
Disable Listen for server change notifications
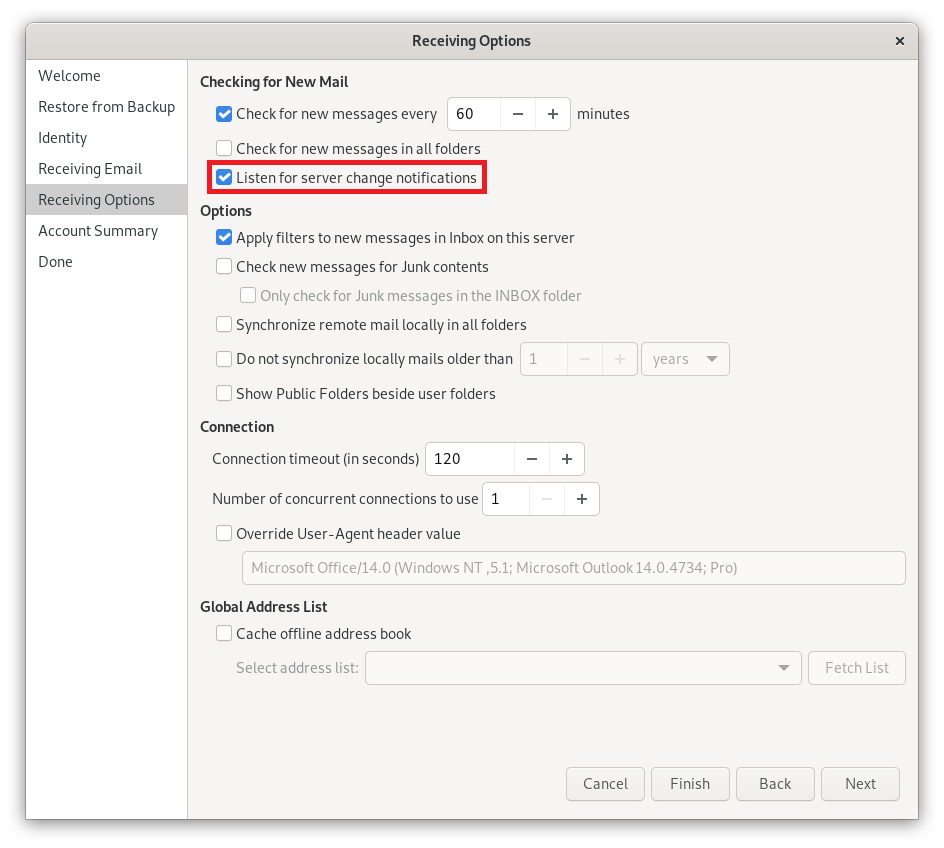pos(225,178)
